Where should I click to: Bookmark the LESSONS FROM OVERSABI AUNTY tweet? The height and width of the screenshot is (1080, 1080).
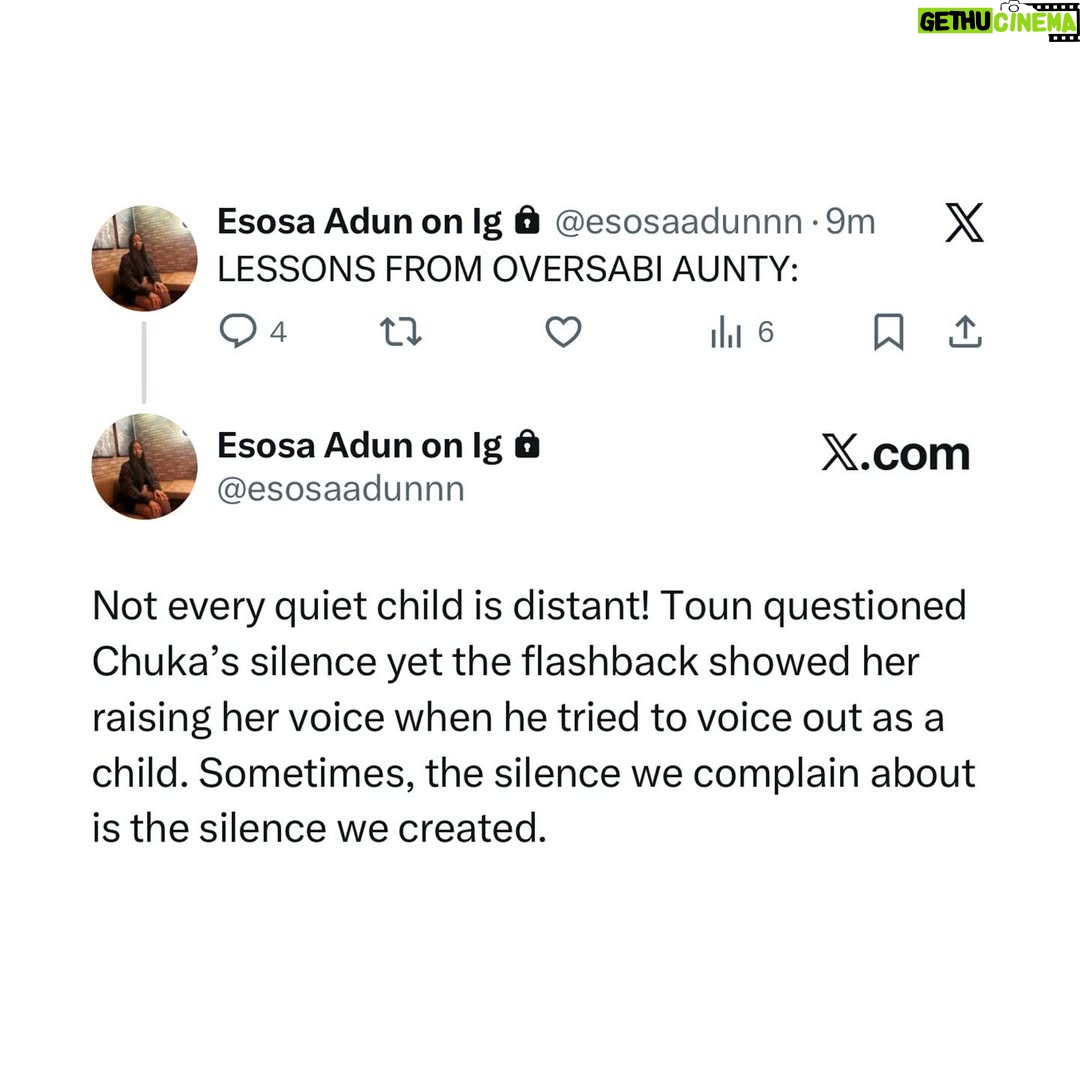(x=889, y=331)
